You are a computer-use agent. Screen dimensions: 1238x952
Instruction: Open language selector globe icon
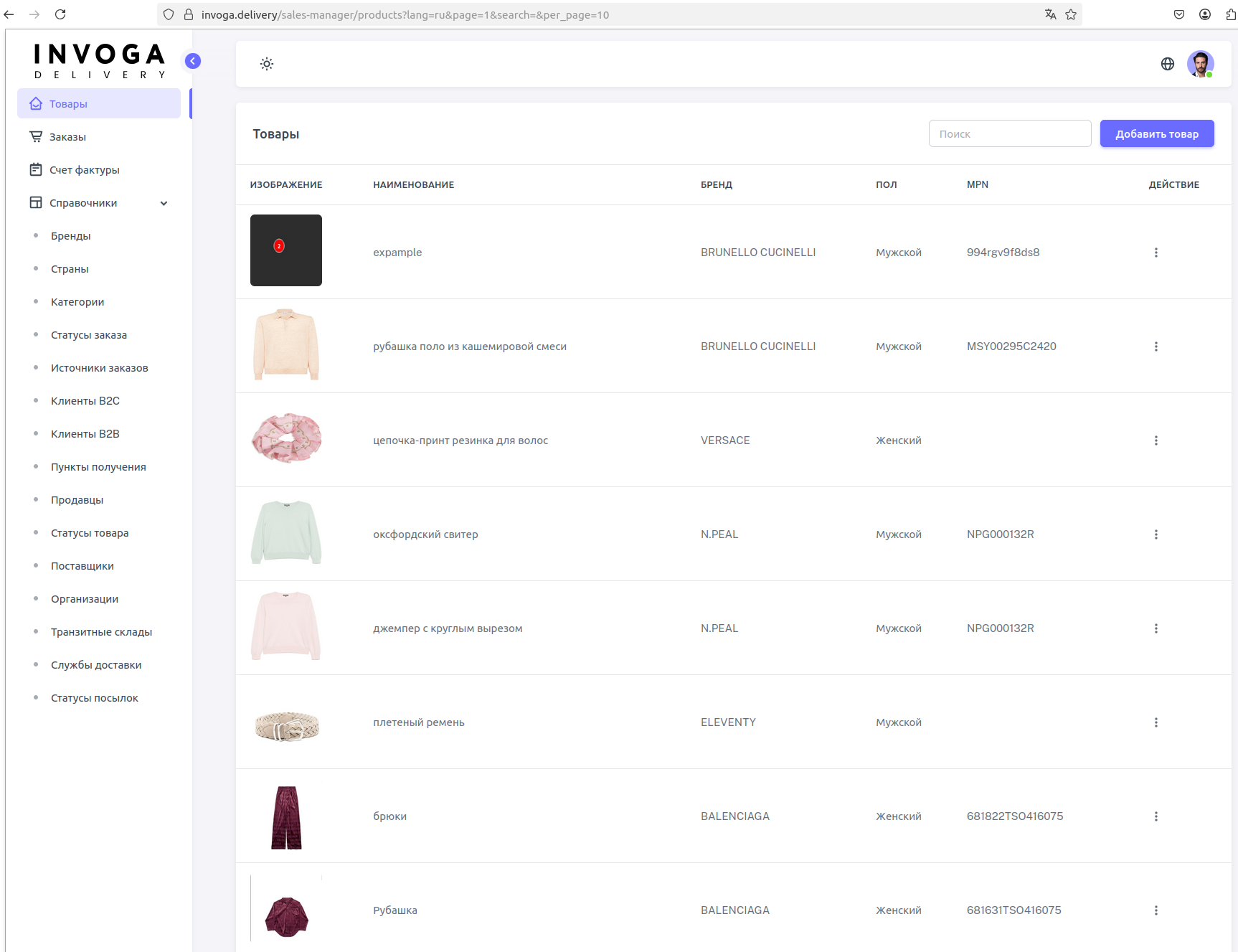coord(1168,64)
